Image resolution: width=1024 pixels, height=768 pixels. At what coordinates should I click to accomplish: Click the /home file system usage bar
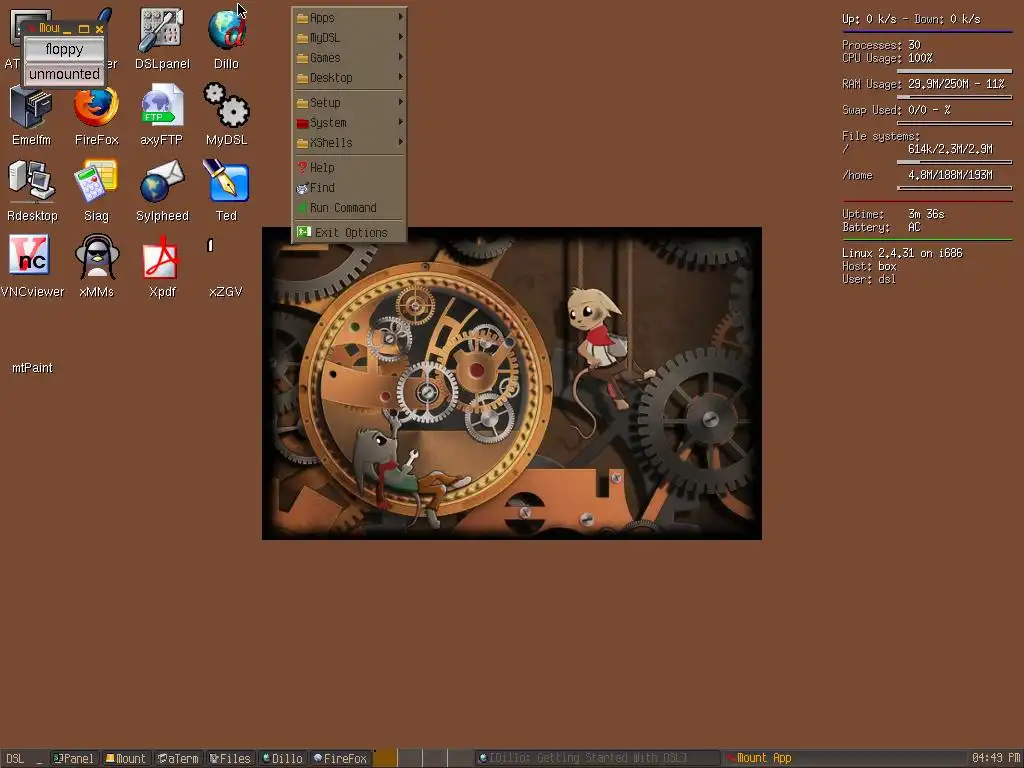954,188
